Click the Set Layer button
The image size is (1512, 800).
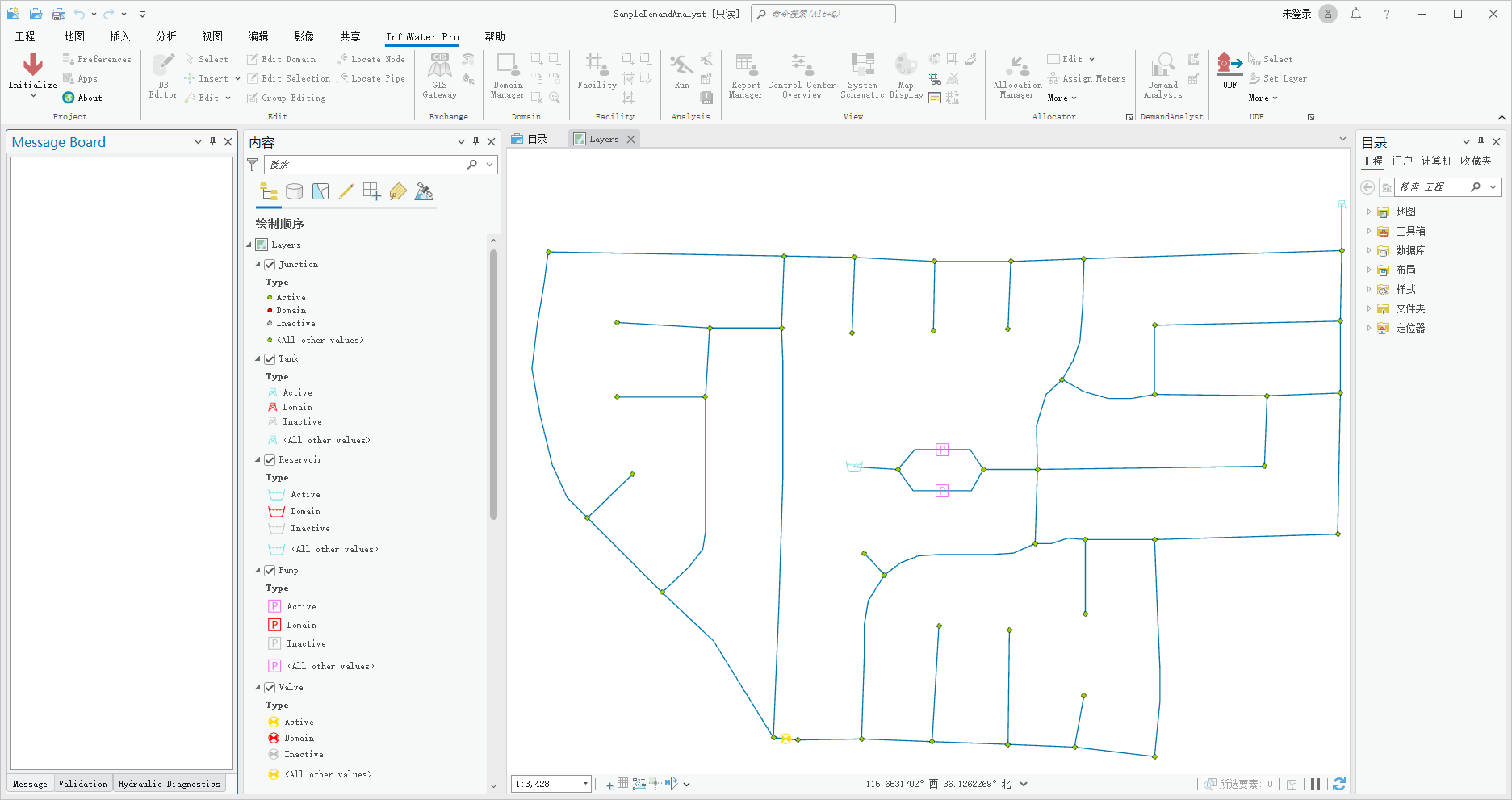click(x=1278, y=78)
